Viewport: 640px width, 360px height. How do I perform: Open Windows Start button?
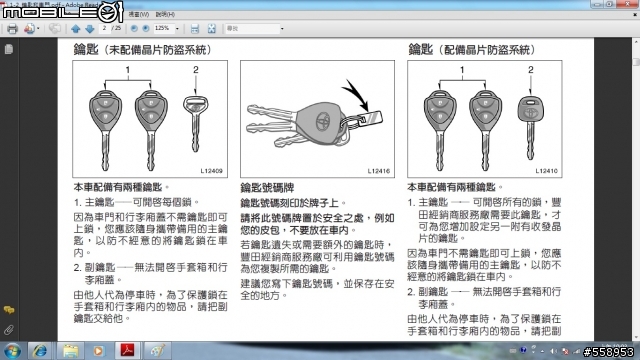(x=12, y=351)
